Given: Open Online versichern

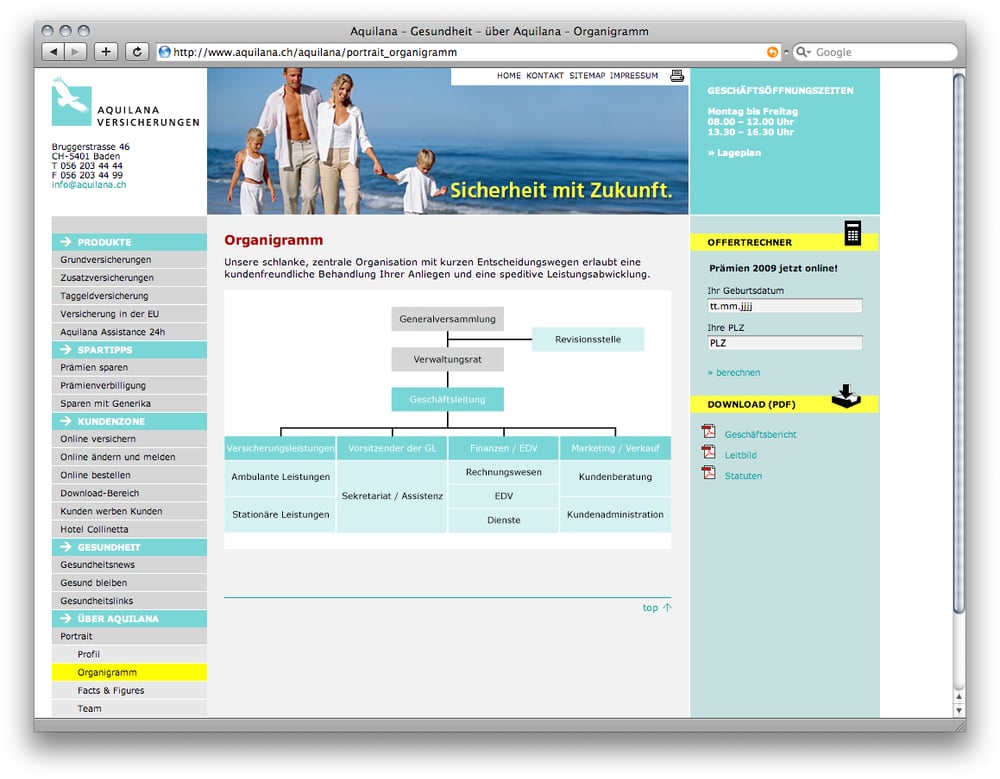Looking at the screenshot, I should click(x=129, y=439).
